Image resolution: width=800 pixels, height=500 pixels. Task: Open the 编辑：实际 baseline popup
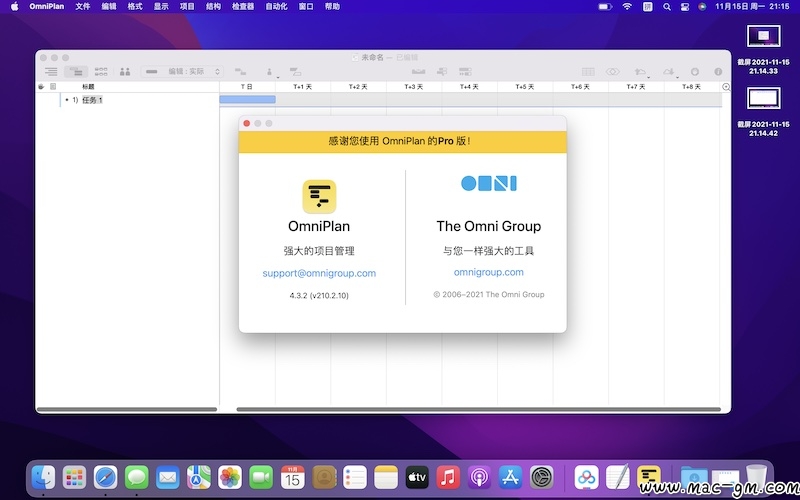(x=182, y=71)
